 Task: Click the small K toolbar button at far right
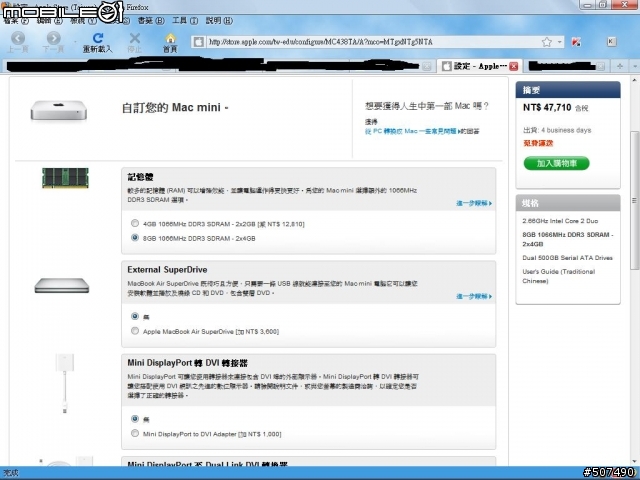[x=611, y=41]
